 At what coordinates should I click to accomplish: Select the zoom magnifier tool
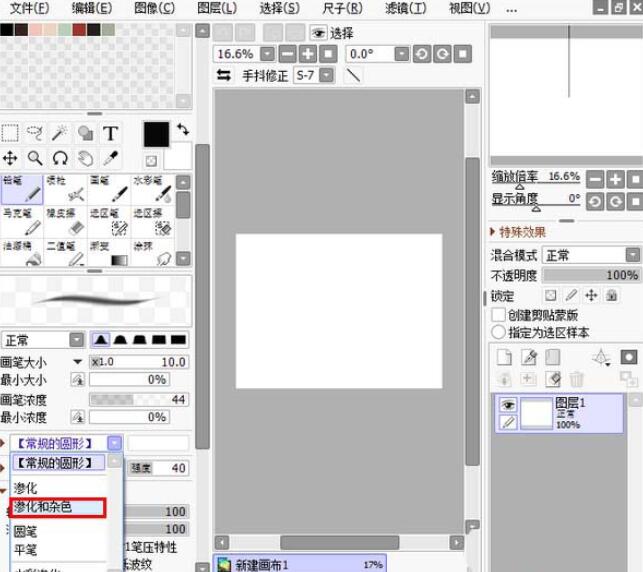[35, 158]
